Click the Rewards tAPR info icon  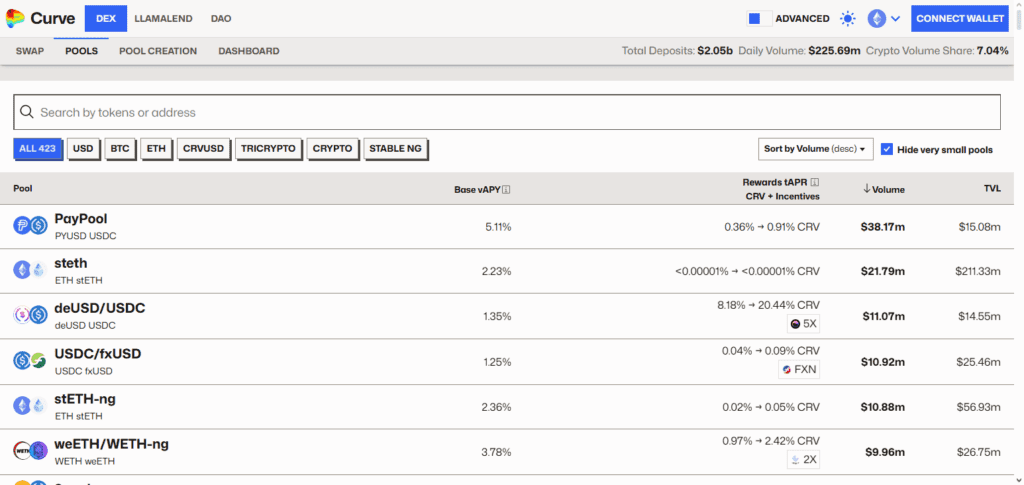click(x=815, y=182)
